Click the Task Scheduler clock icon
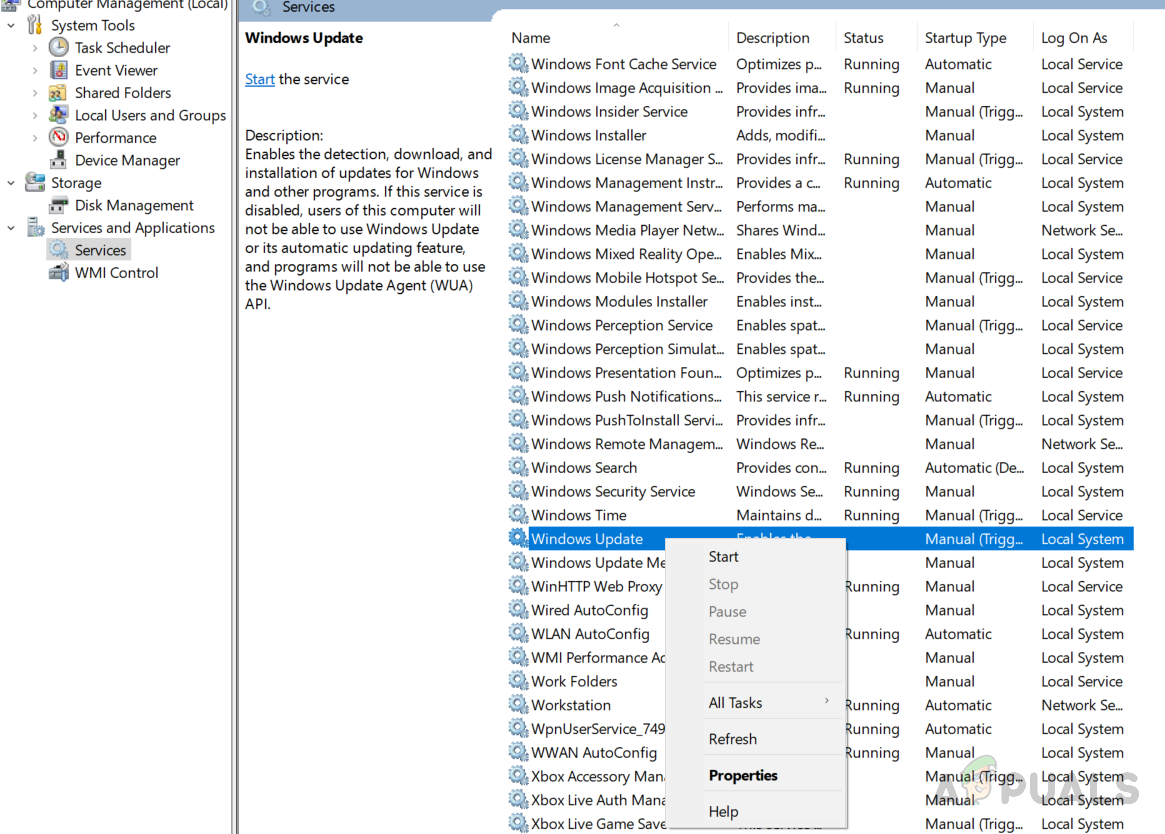 tap(59, 47)
